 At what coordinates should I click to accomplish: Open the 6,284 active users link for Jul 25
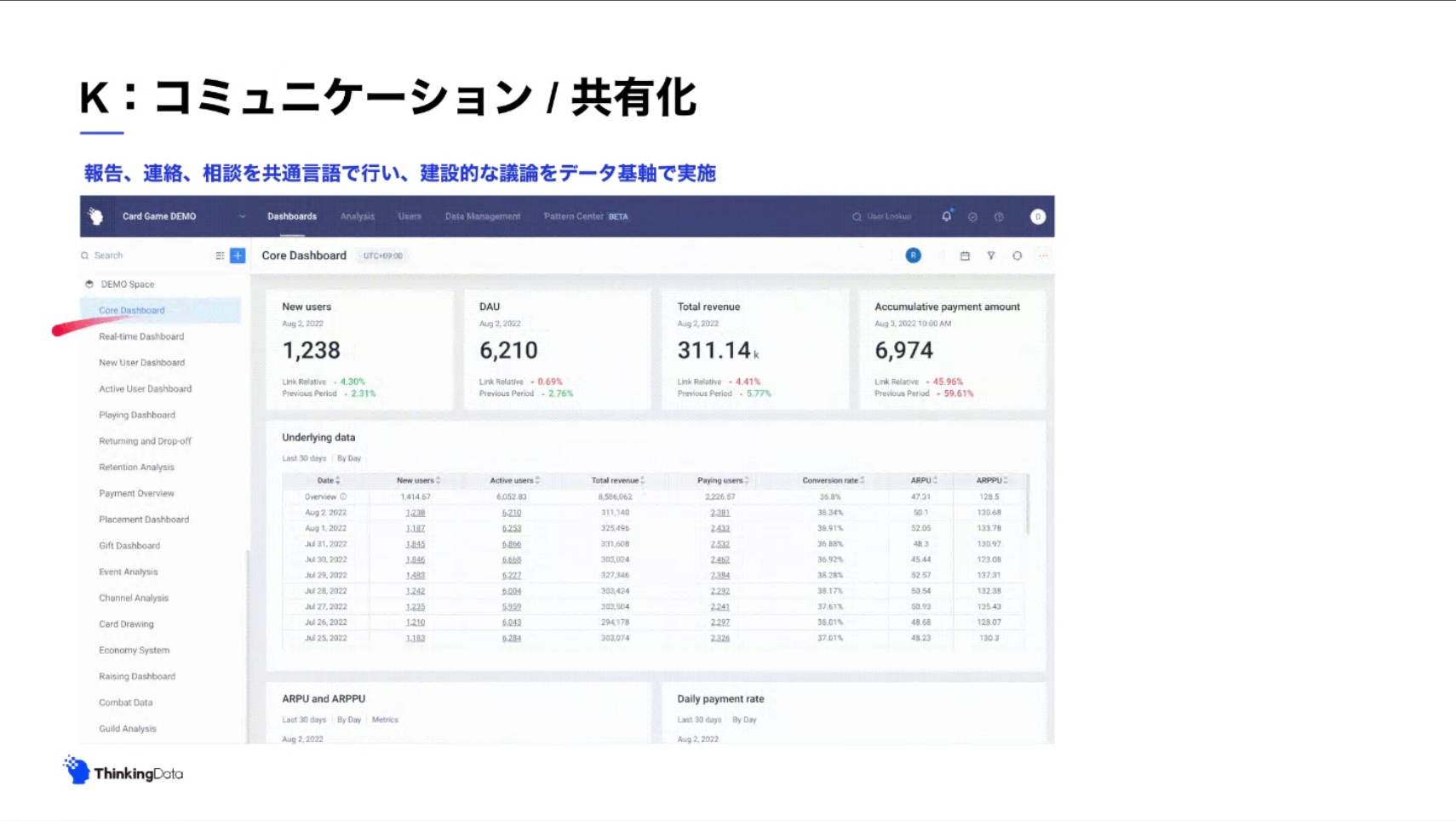pos(512,638)
